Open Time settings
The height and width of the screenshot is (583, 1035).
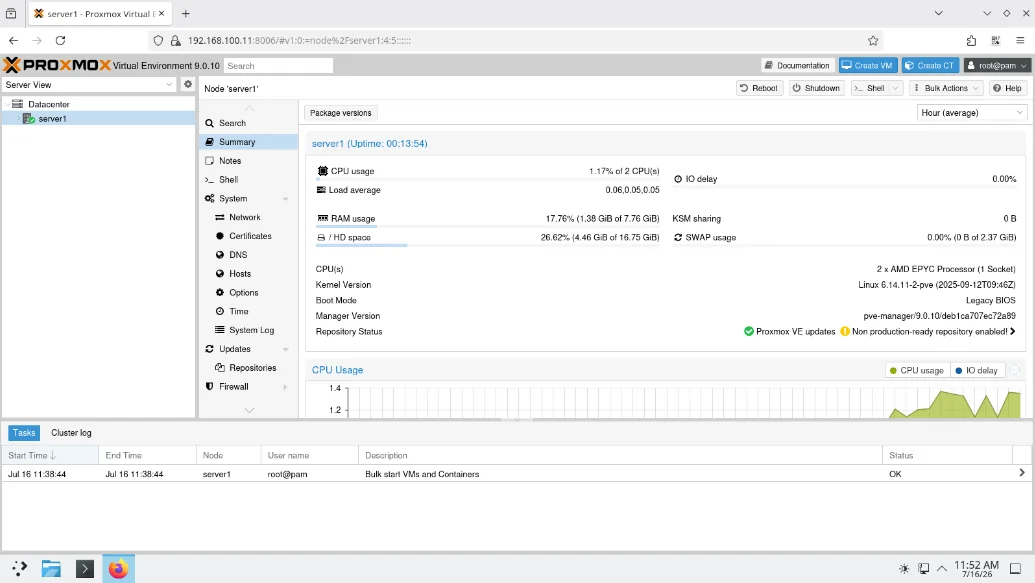click(248, 311)
